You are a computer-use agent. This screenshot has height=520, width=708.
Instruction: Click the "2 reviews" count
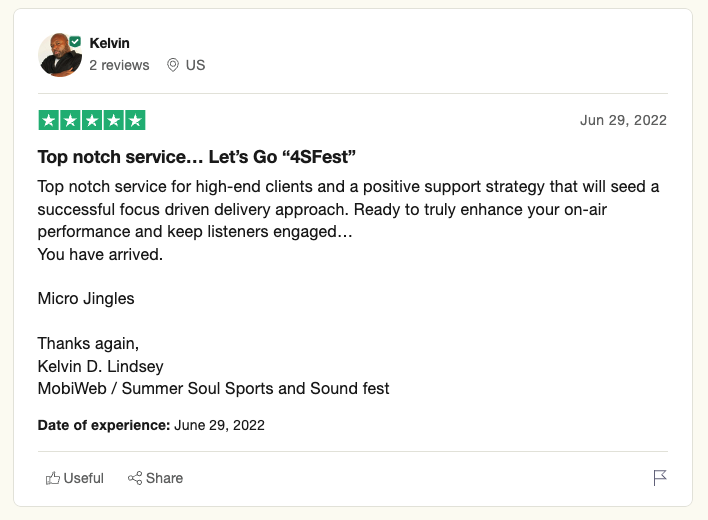(x=119, y=65)
